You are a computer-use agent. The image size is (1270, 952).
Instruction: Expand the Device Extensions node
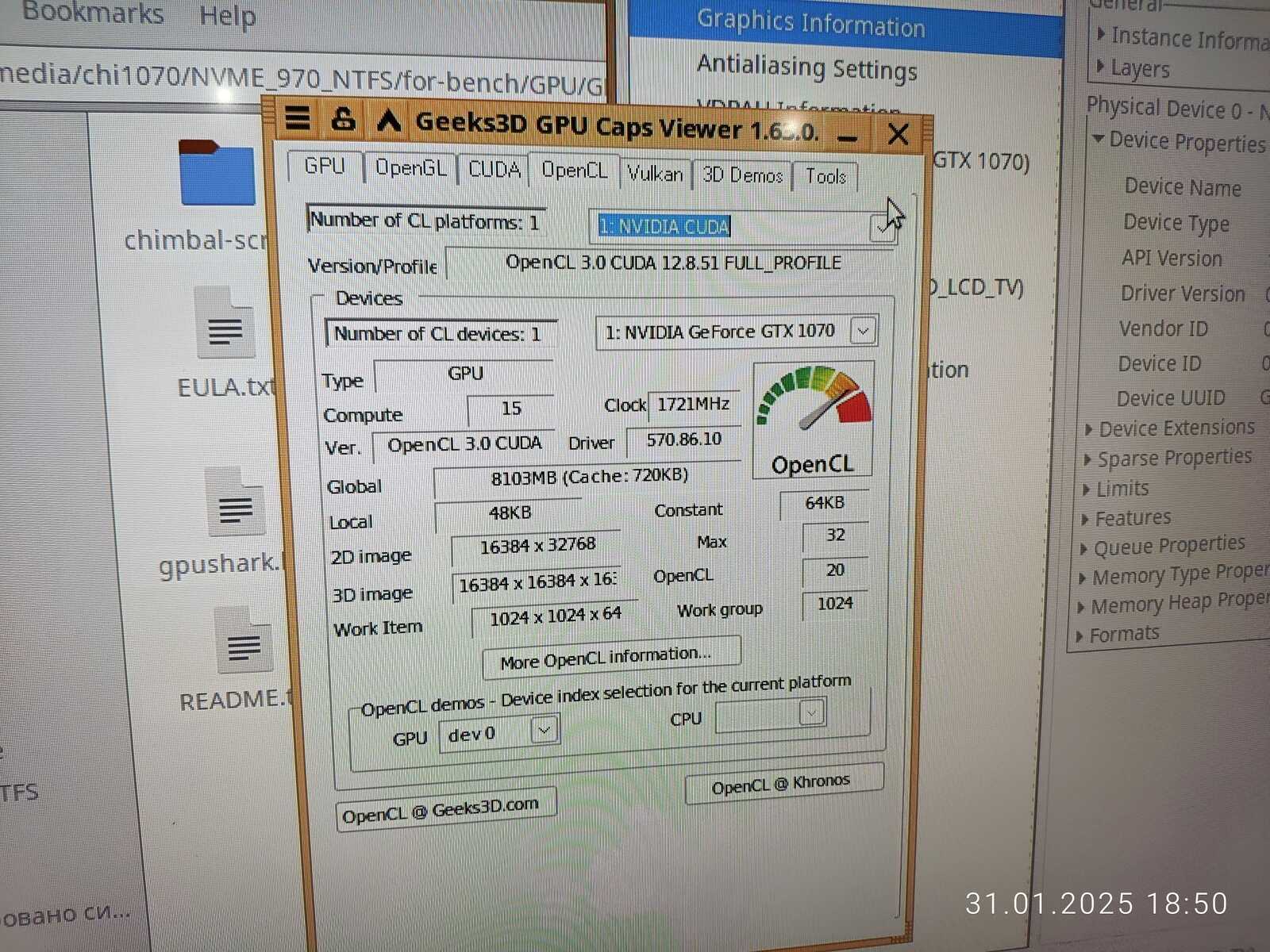coord(1088,430)
